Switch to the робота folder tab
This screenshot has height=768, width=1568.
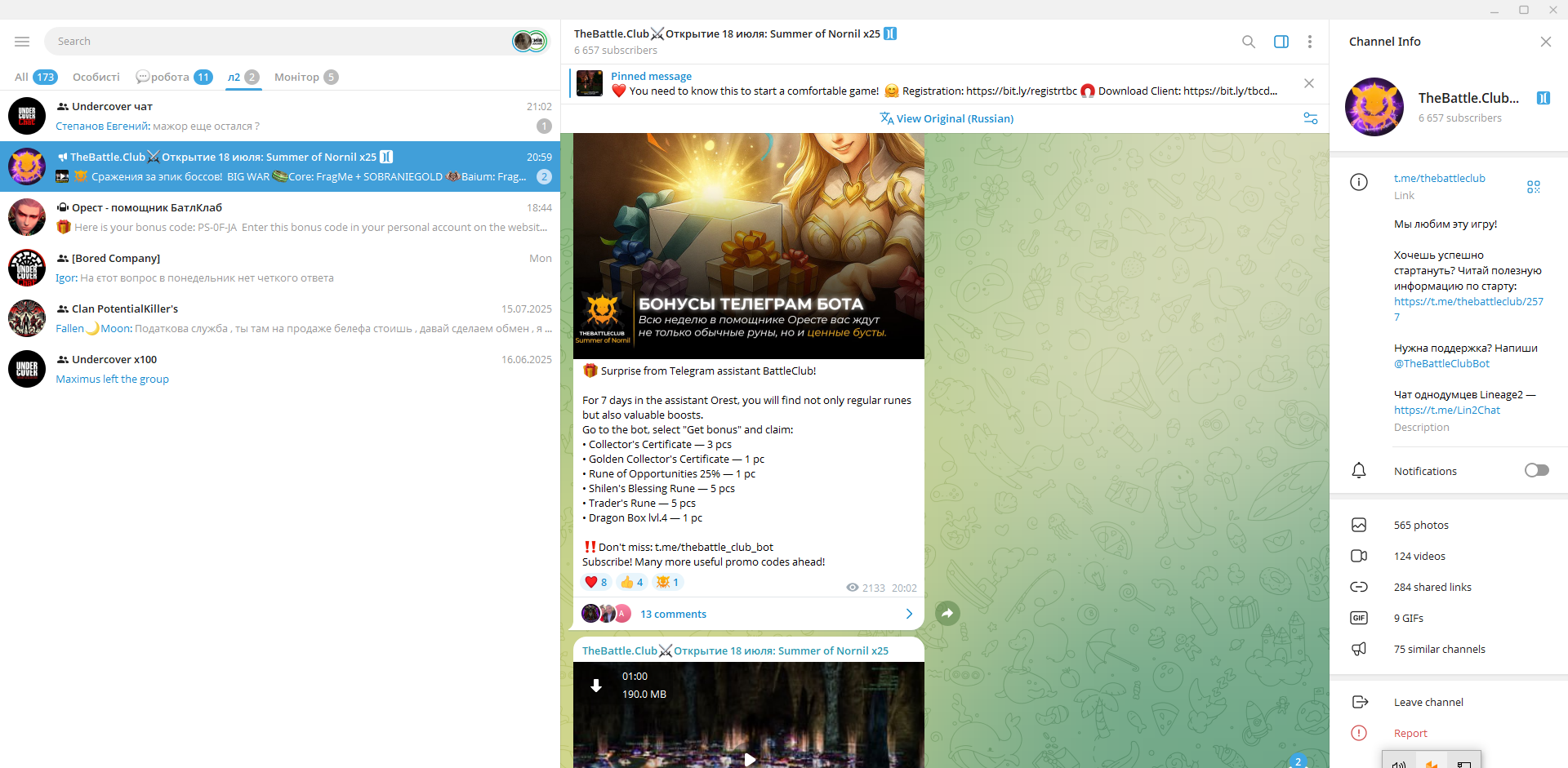175,77
